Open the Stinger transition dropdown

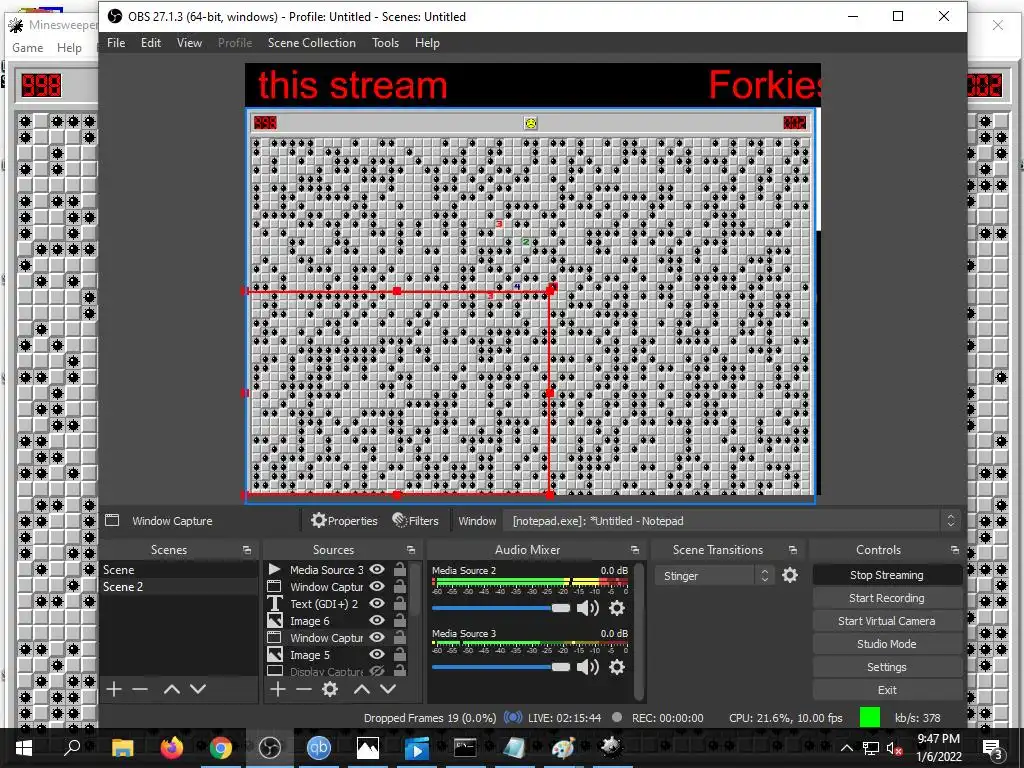coord(714,575)
